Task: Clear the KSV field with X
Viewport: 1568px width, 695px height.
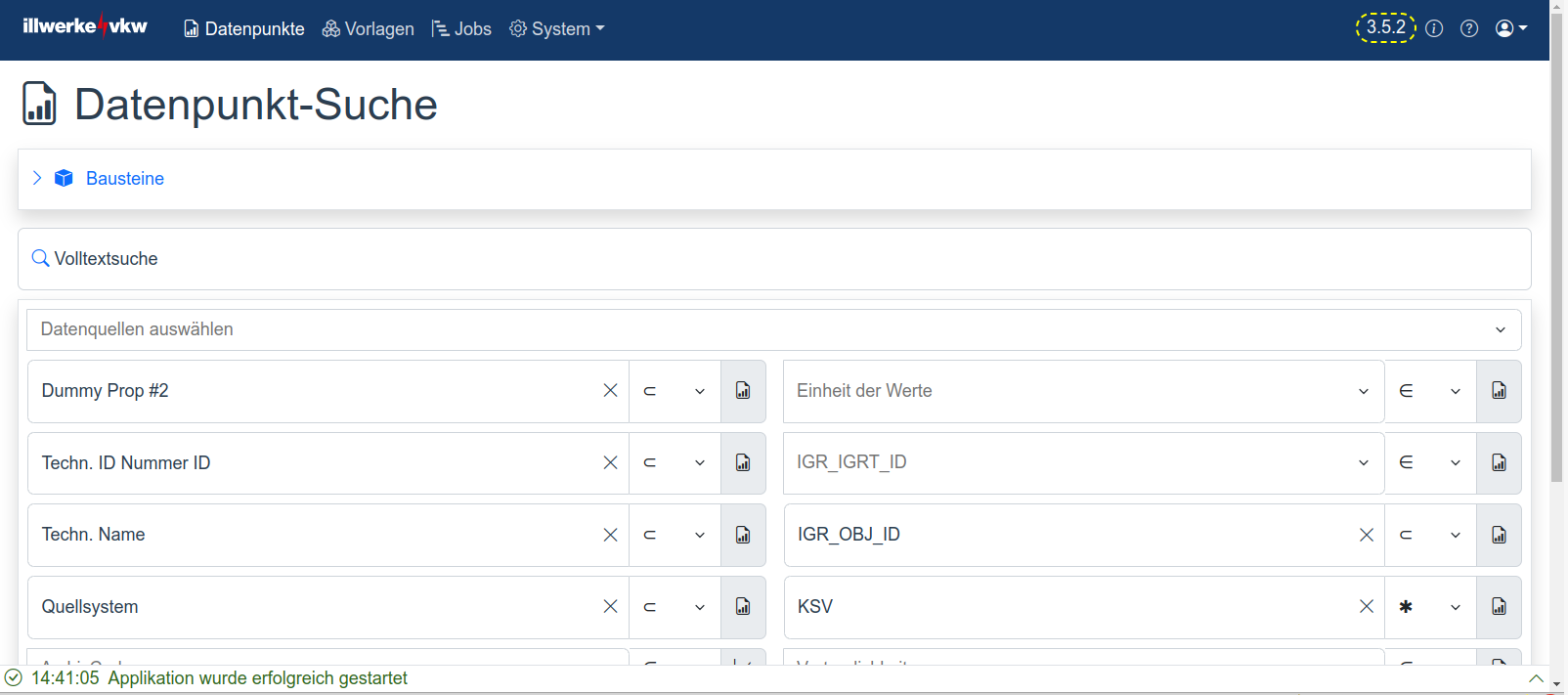Action: (1366, 607)
